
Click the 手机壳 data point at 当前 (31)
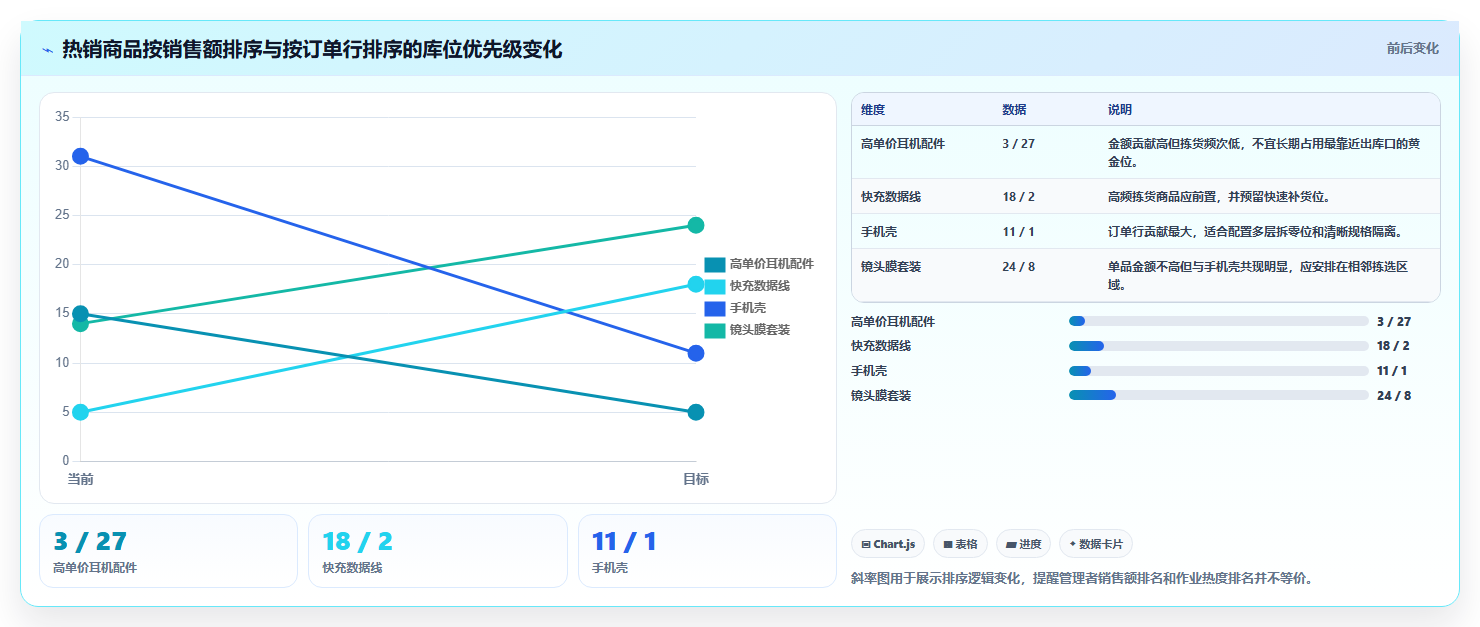pyautogui.click(x=80, y=156)
